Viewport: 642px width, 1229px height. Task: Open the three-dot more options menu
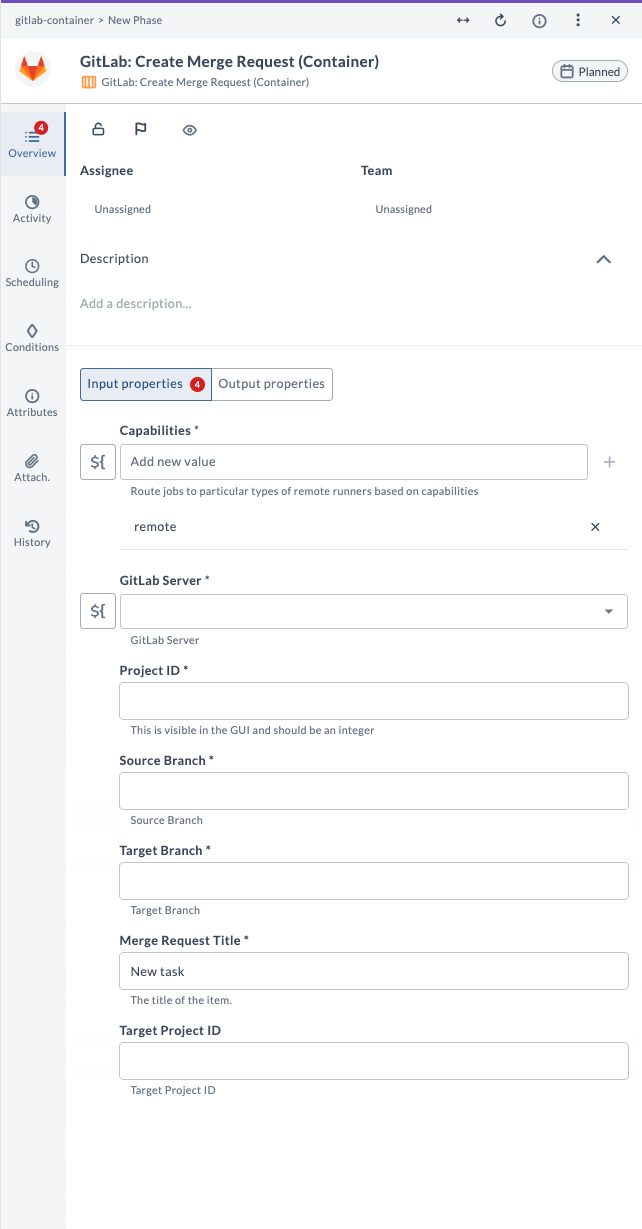point(578,20)
